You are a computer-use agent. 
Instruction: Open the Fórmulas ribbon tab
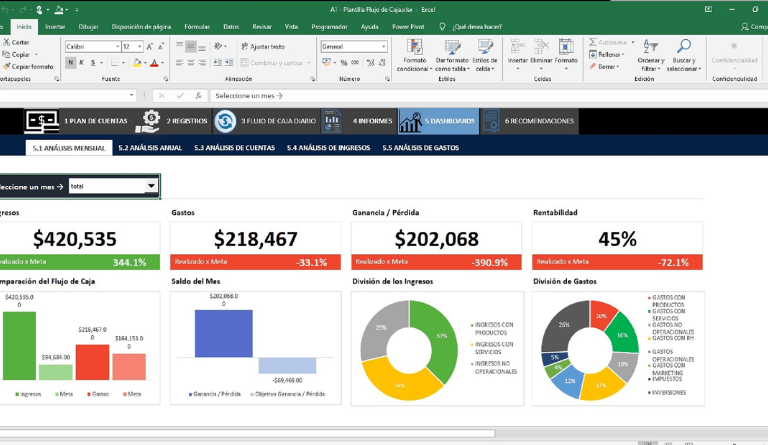[197, 27]
